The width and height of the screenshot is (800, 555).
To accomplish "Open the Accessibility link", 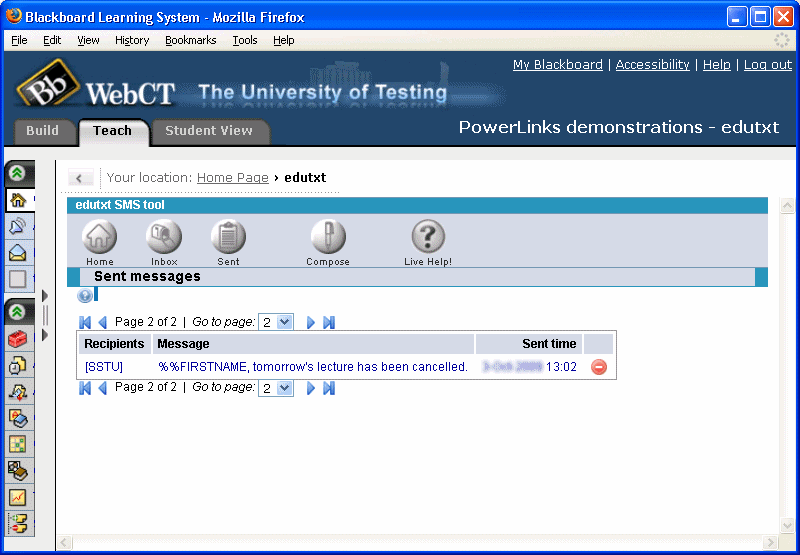I will click(x=653, y=65).
